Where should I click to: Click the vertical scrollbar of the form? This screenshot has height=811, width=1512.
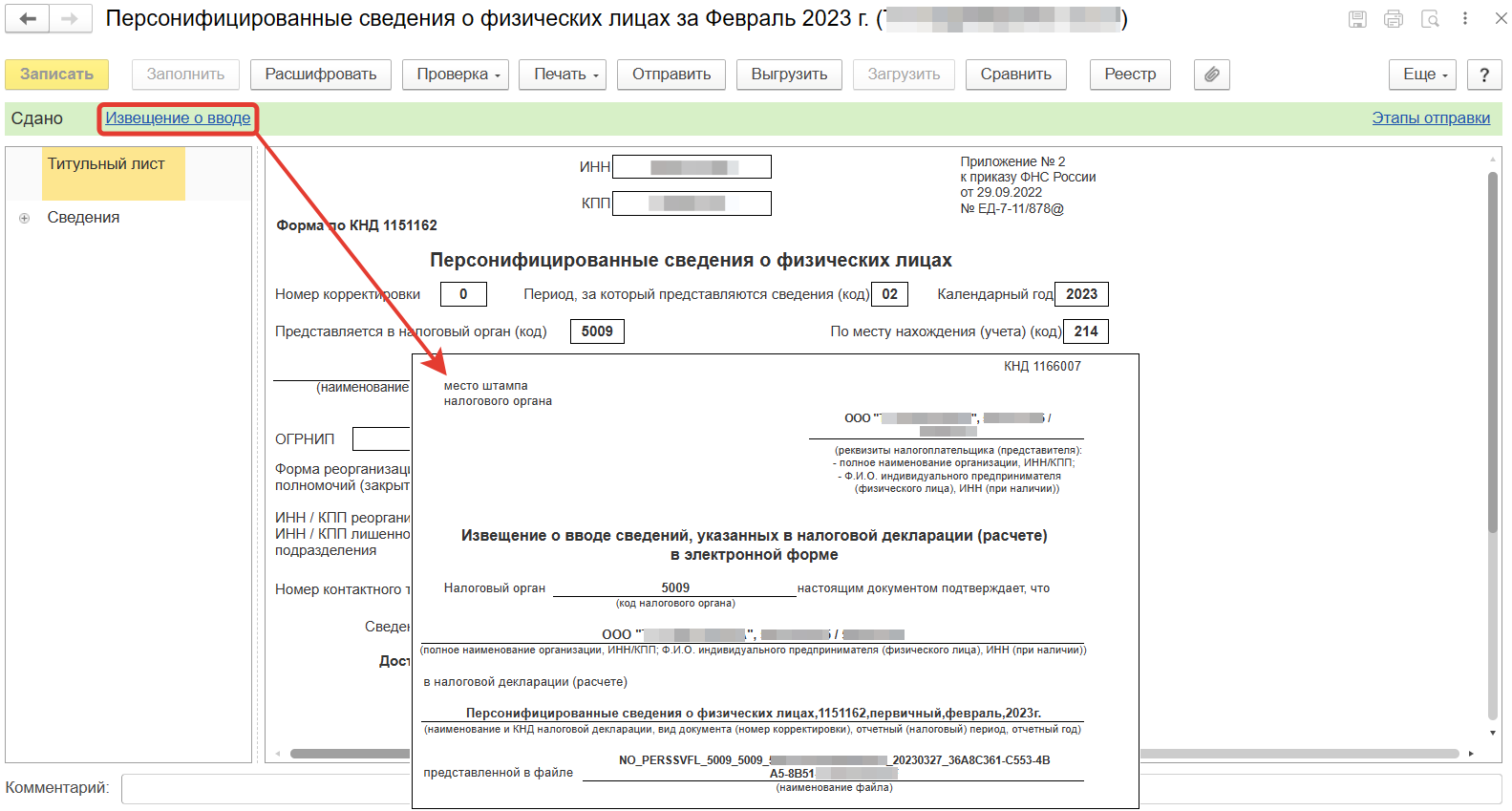pyautogui.click(x=1493, y=353)
